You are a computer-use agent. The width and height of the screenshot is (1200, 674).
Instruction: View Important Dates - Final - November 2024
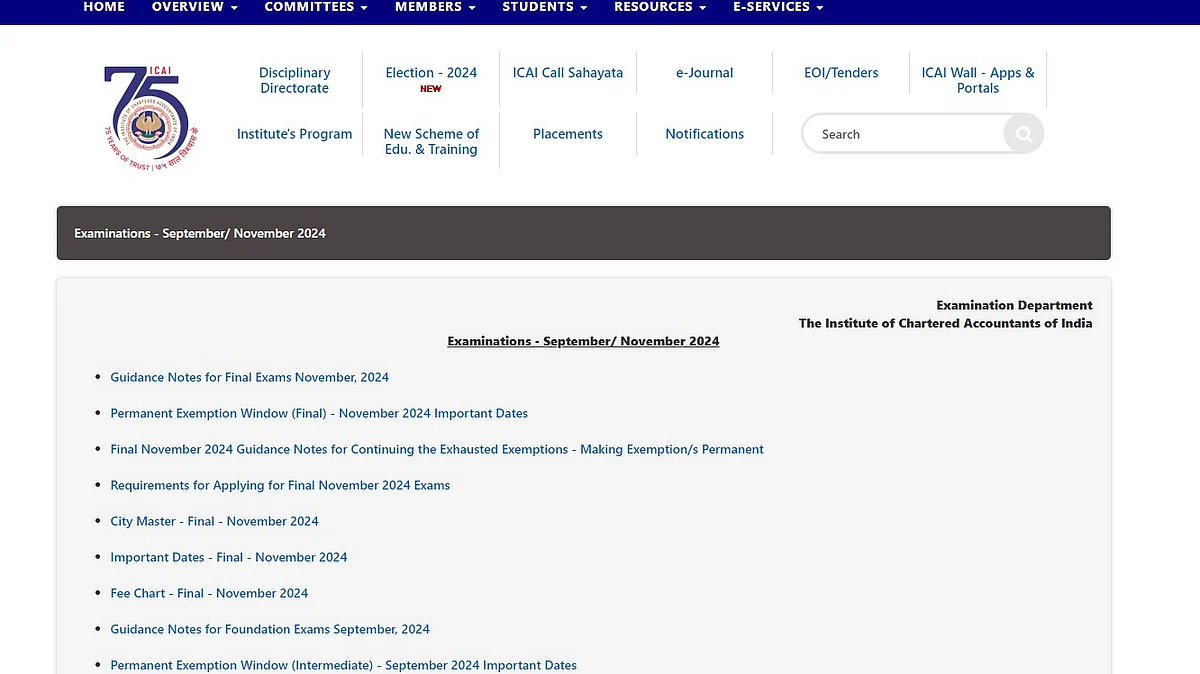click(229, 557)
